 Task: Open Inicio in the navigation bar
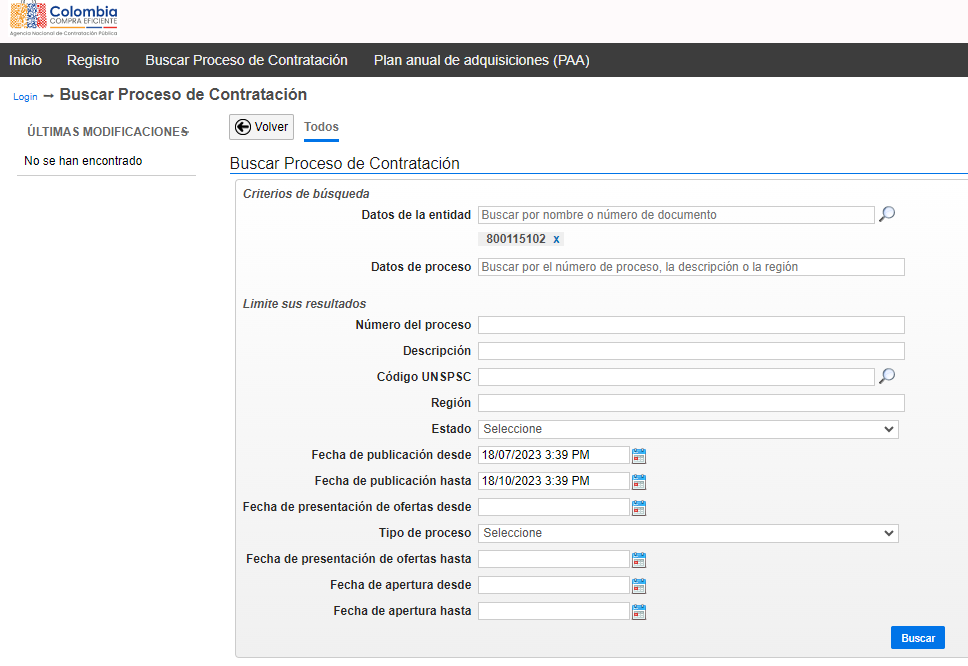[25, 60]
